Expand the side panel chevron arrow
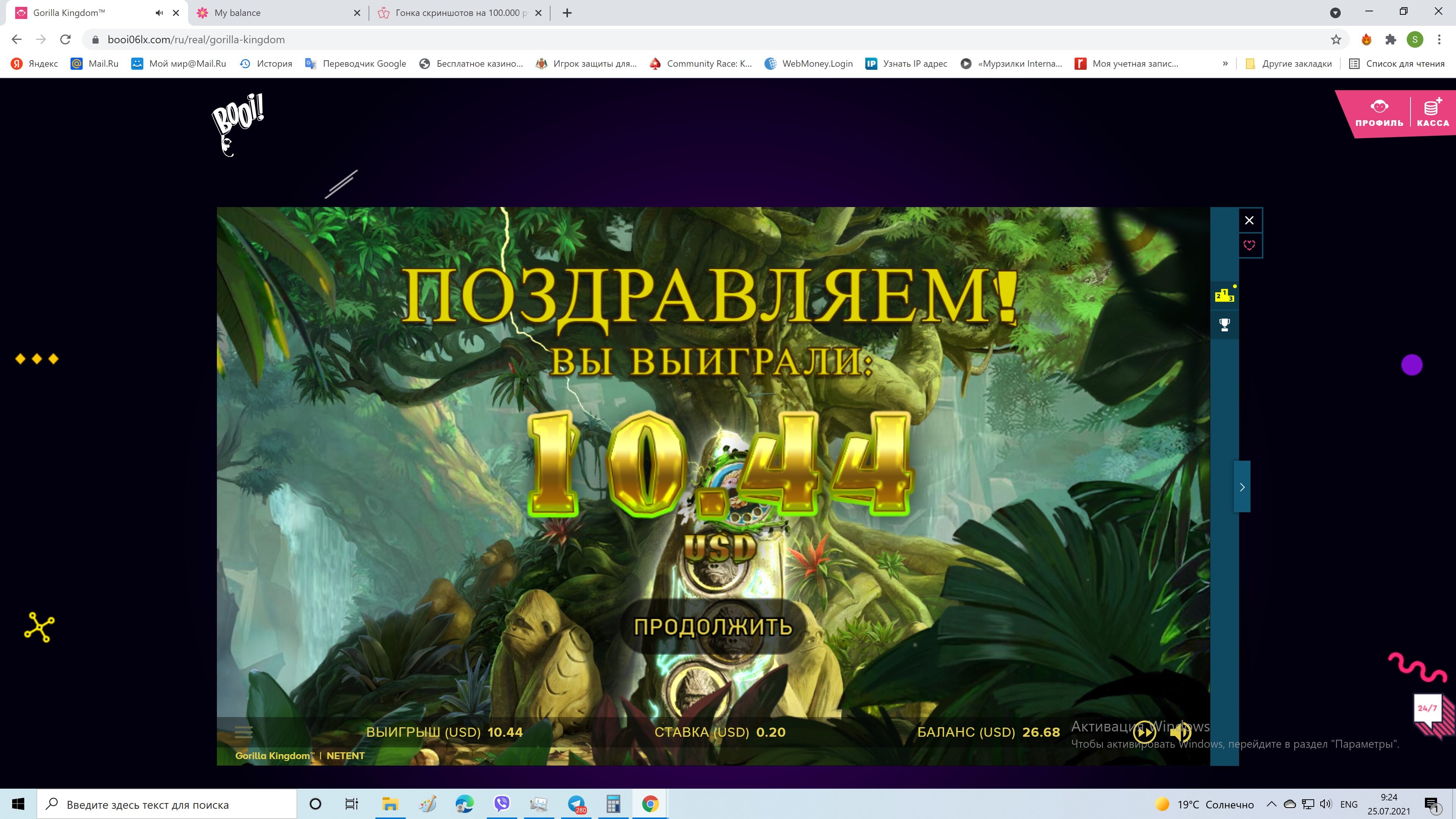1456x819 pixels. click(x=1242, y=486)
